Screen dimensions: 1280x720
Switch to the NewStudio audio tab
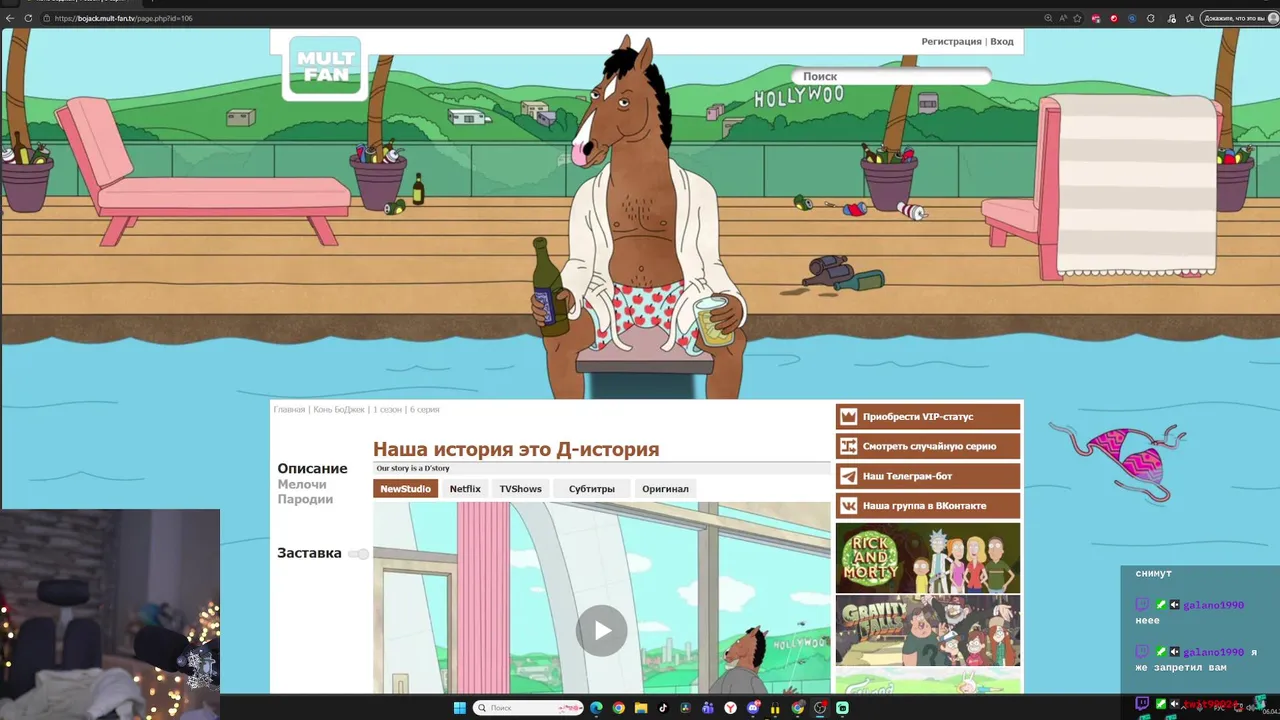(x=405, y=489)
